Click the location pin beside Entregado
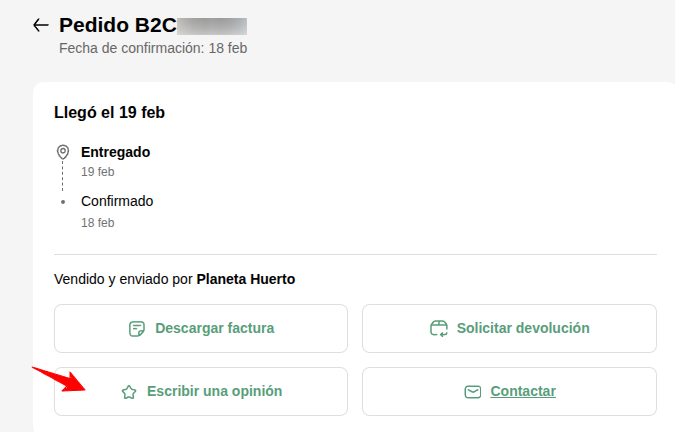 click(63, 152)
